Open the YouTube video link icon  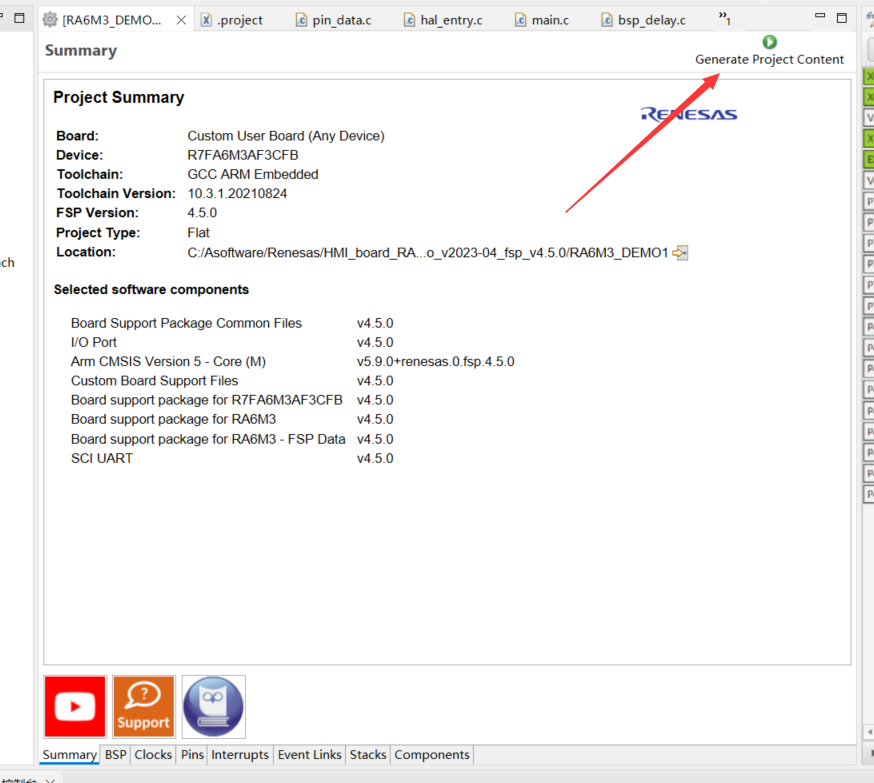click(75, 707)
